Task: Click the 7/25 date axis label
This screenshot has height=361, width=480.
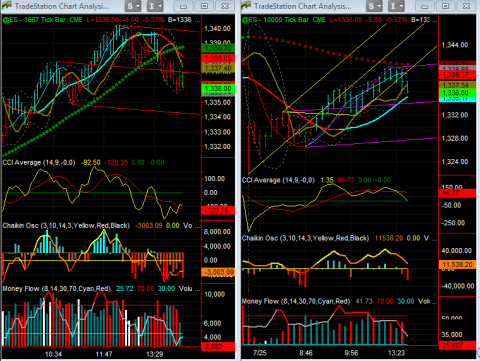Action: coord(260,353)
